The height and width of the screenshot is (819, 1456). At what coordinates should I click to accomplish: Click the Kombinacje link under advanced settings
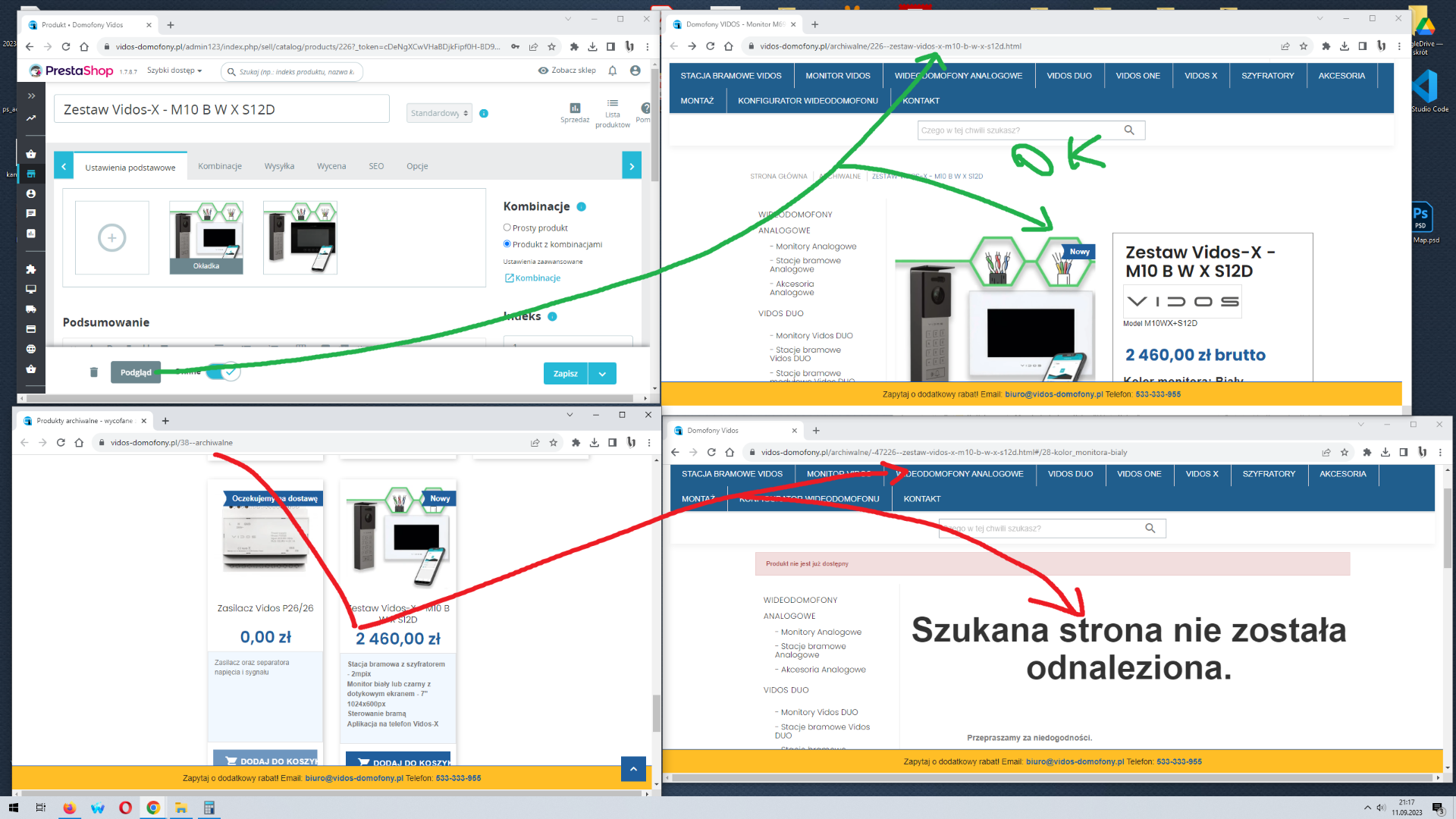coord(537,278)
